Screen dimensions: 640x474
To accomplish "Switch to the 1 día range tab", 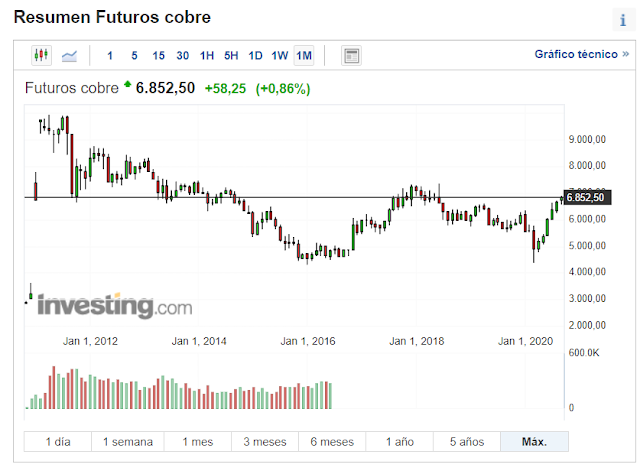I will 58,441.
